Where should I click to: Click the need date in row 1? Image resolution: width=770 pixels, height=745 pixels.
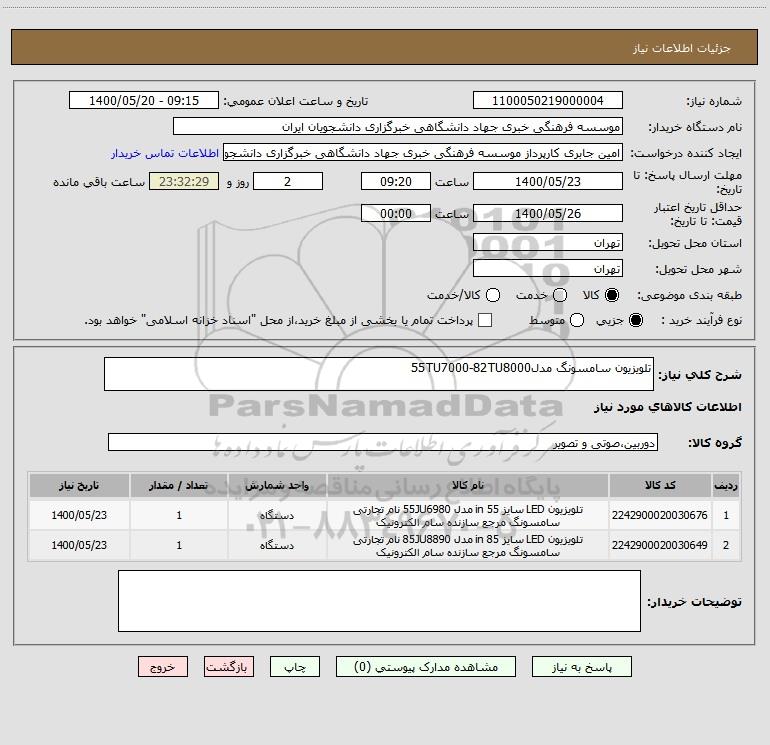(79, 516)
